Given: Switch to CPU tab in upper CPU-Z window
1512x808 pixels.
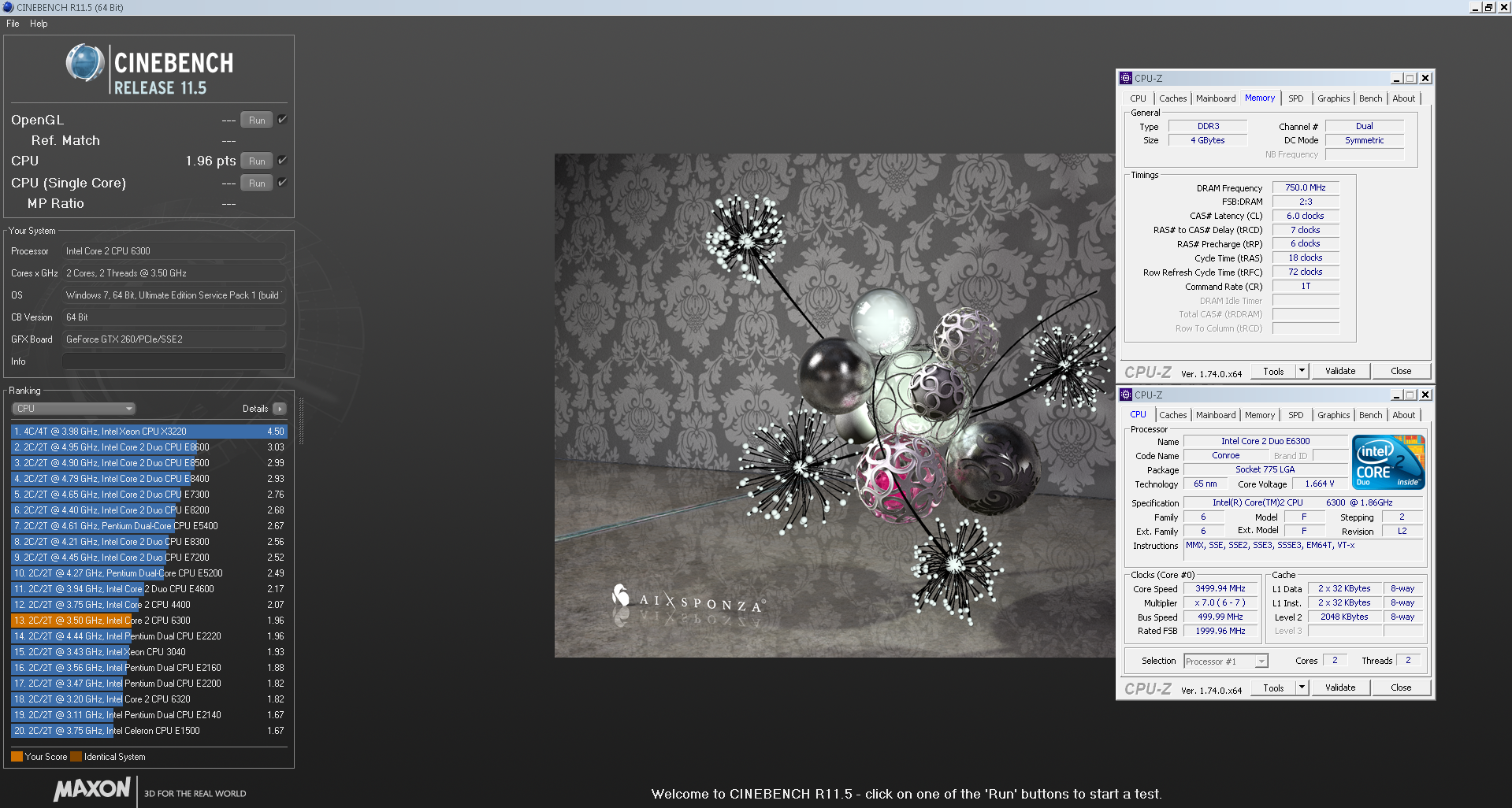Looking at the screenshot, I should click(x=1138, y=98).
